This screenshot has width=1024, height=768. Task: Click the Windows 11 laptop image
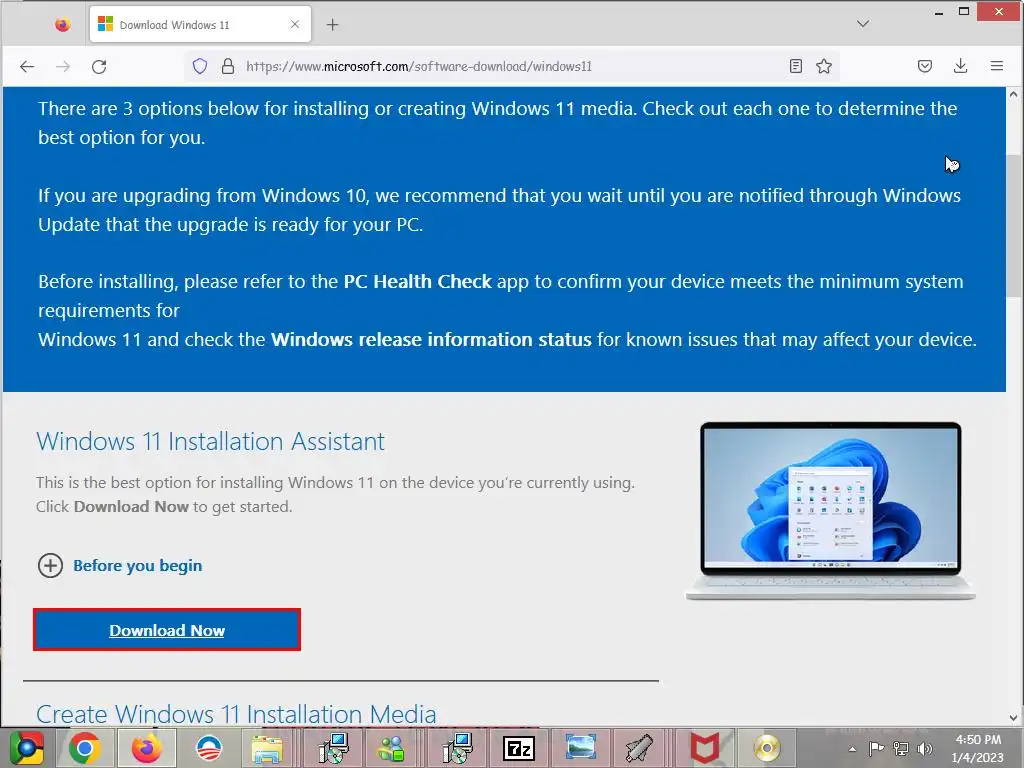pos(830,511)
